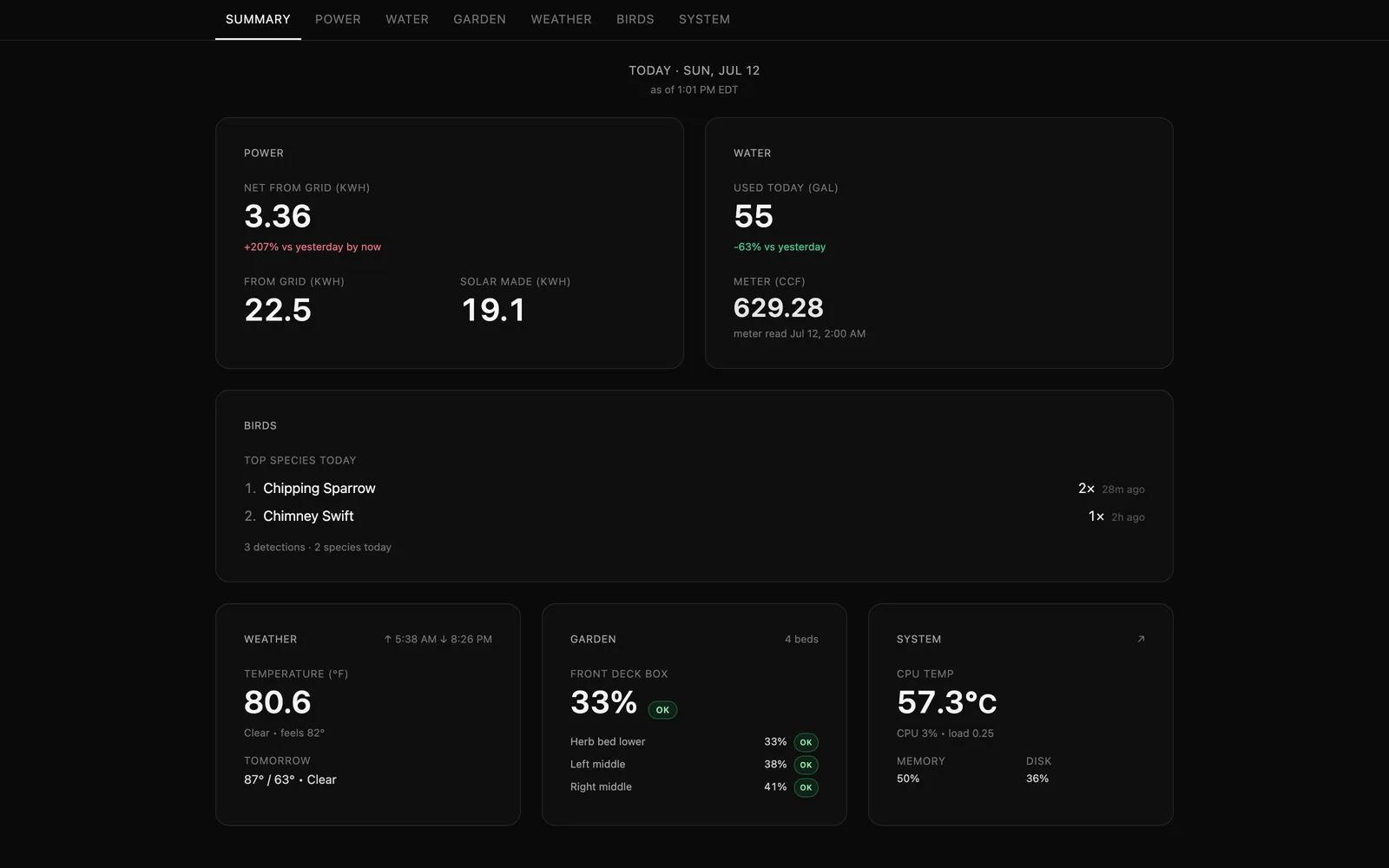Click the OK badge for Herb bed lower
1389x868 pixels.
tap(806, 742)
